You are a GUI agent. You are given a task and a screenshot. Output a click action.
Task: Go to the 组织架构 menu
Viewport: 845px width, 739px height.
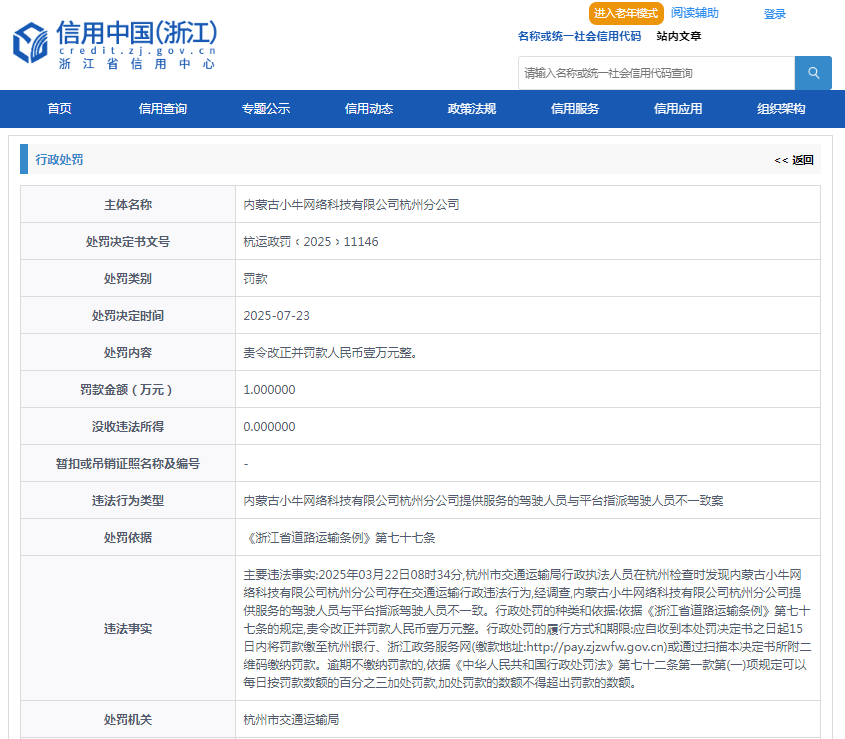[781, 109]
